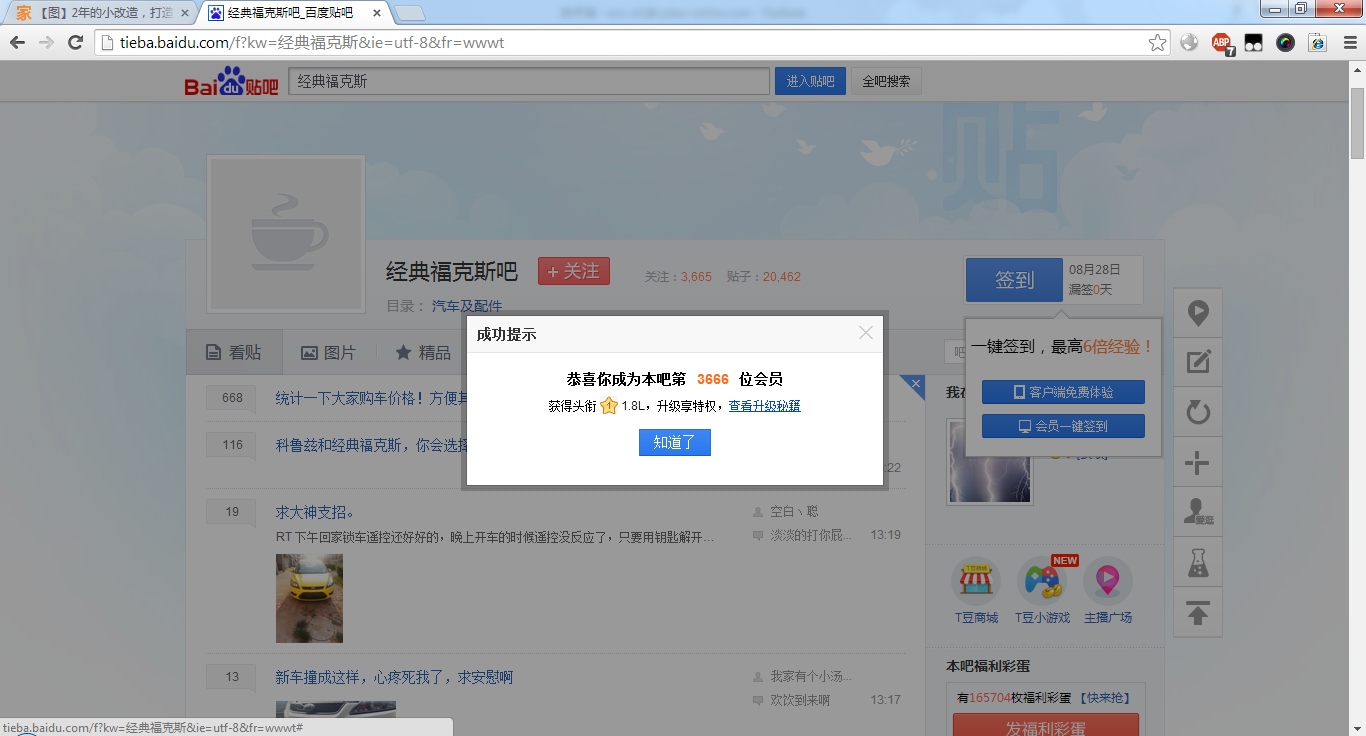Screen dimensions: 1366x736
Task: Go back to the previous page
Action: click(x=17, y=42)
